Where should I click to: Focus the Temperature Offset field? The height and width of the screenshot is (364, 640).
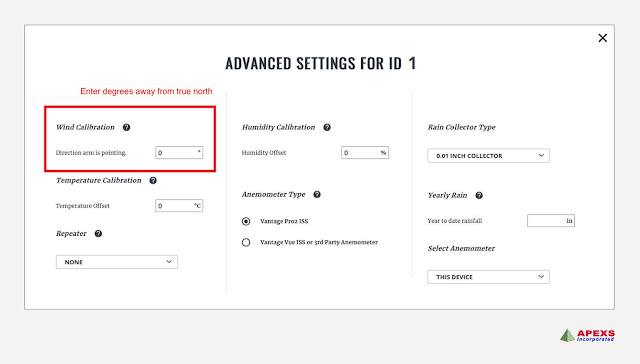pos(179,206)
